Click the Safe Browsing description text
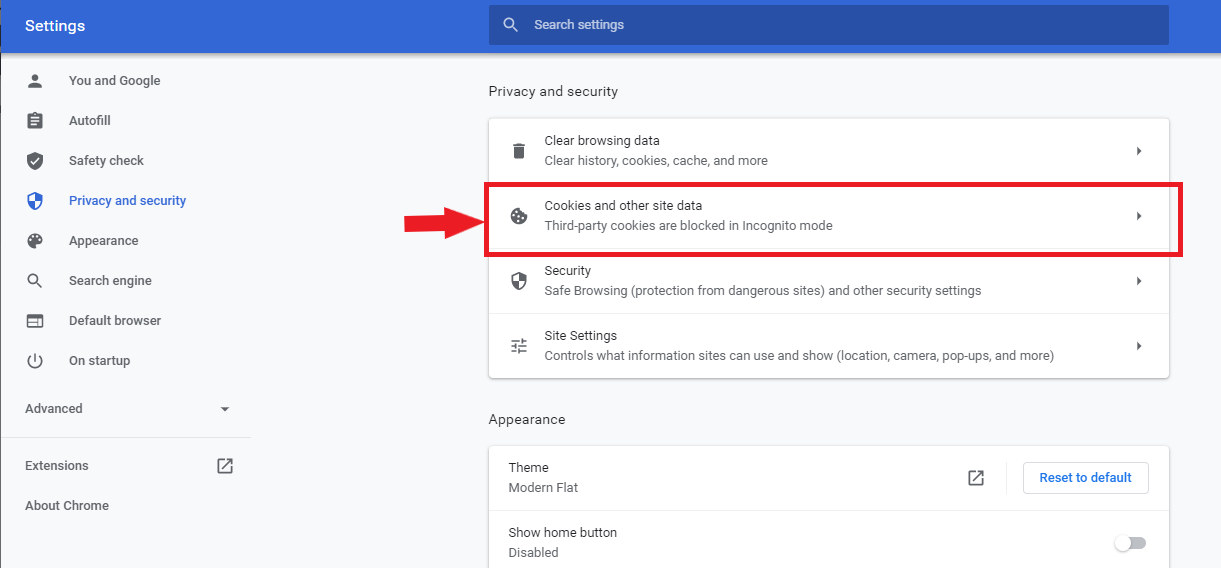Image resolution: width=1221 pixels, height=568 pixels. tap(762, 291)
